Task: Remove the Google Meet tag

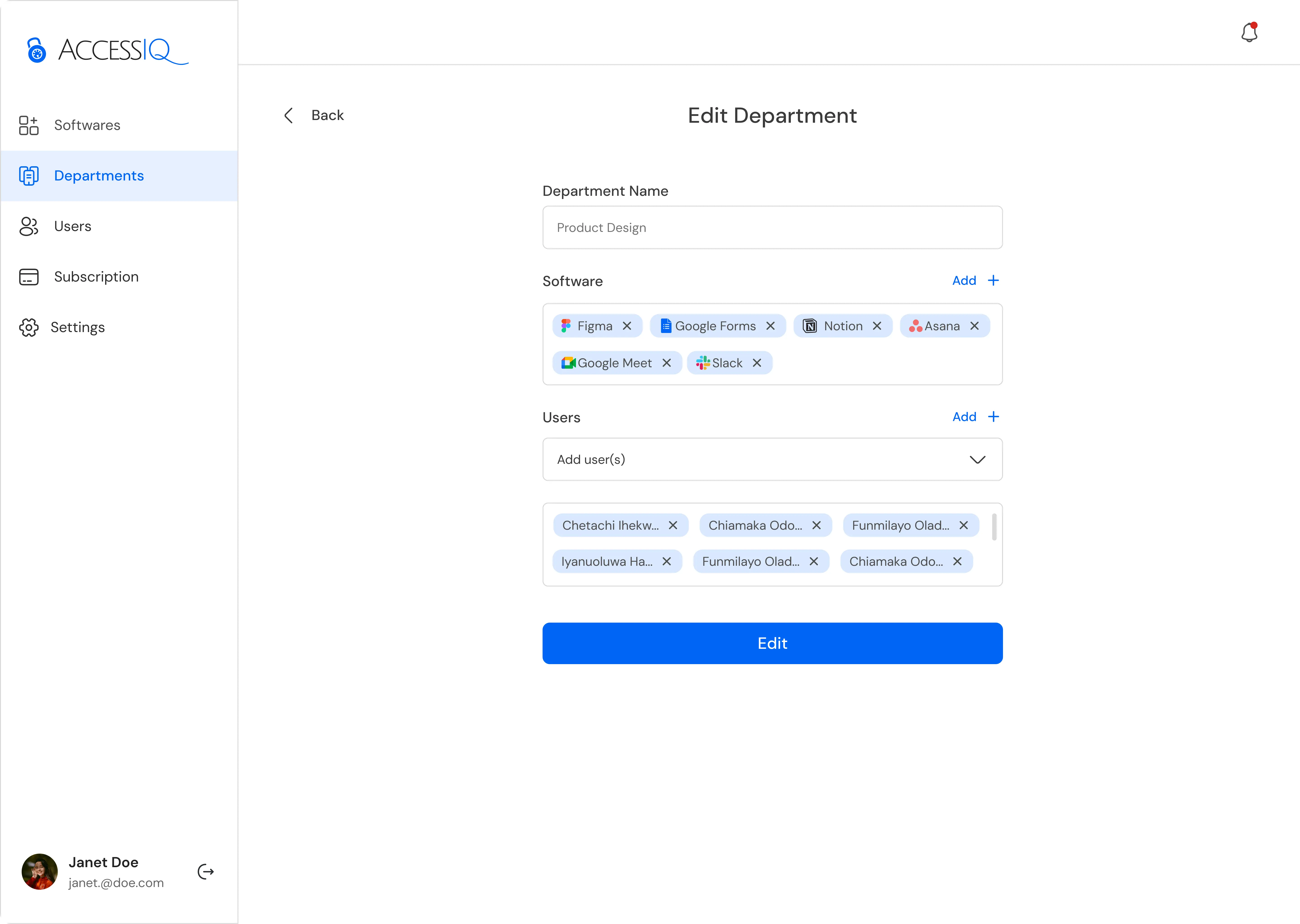Action: [666, 363]
